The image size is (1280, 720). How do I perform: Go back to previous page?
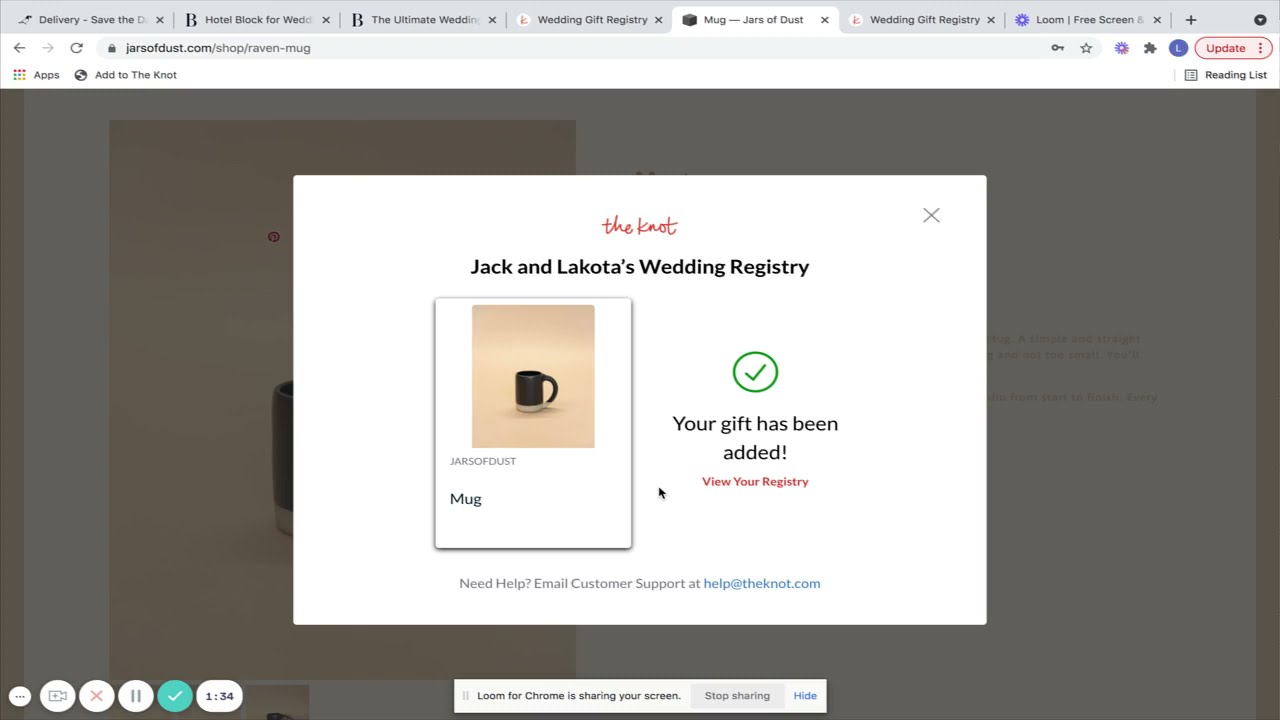click(x=19, y=48)
